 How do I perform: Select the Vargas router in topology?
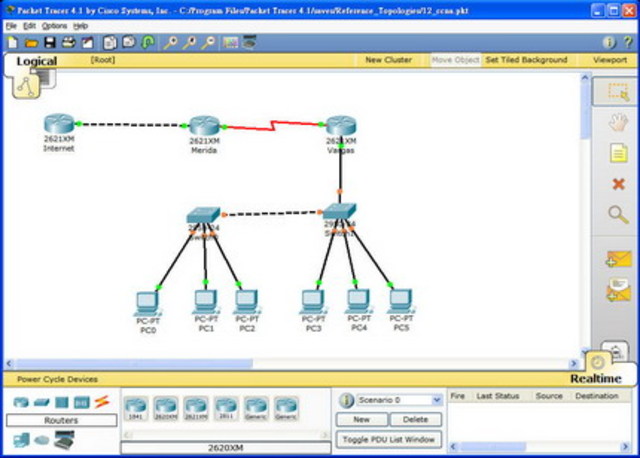341,126
